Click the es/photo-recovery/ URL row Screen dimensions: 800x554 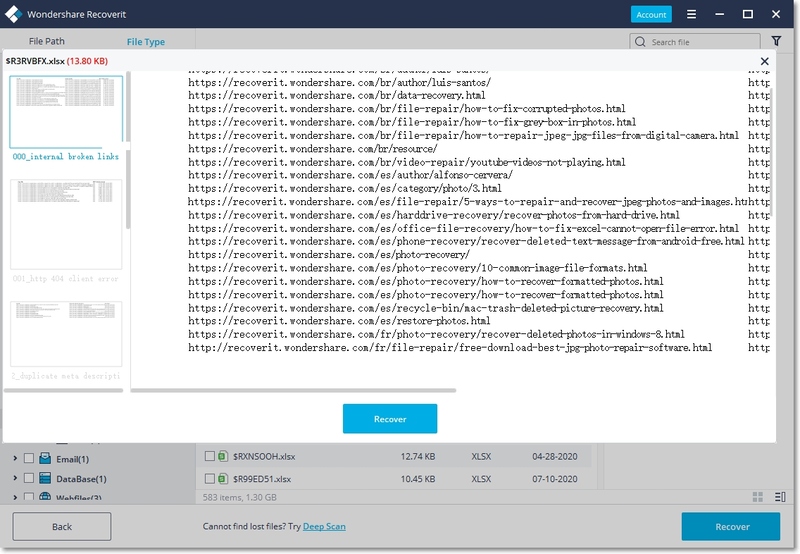(x=329, y=255)
